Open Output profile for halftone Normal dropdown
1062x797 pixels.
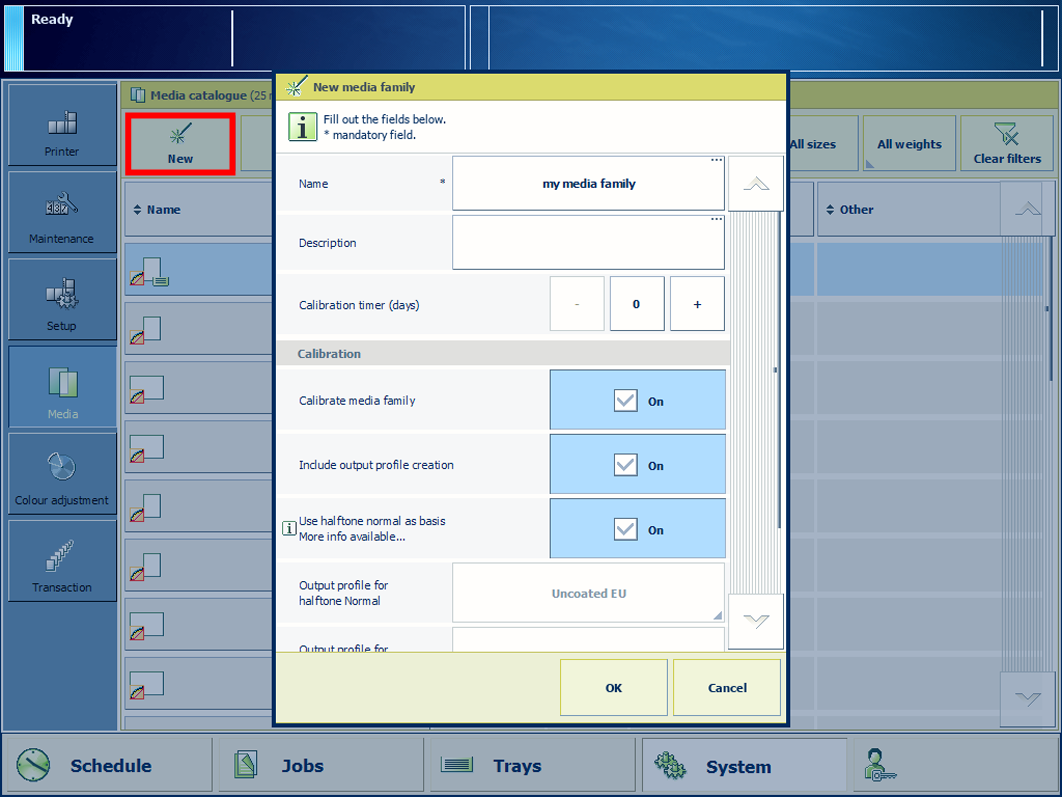(588, 593)
